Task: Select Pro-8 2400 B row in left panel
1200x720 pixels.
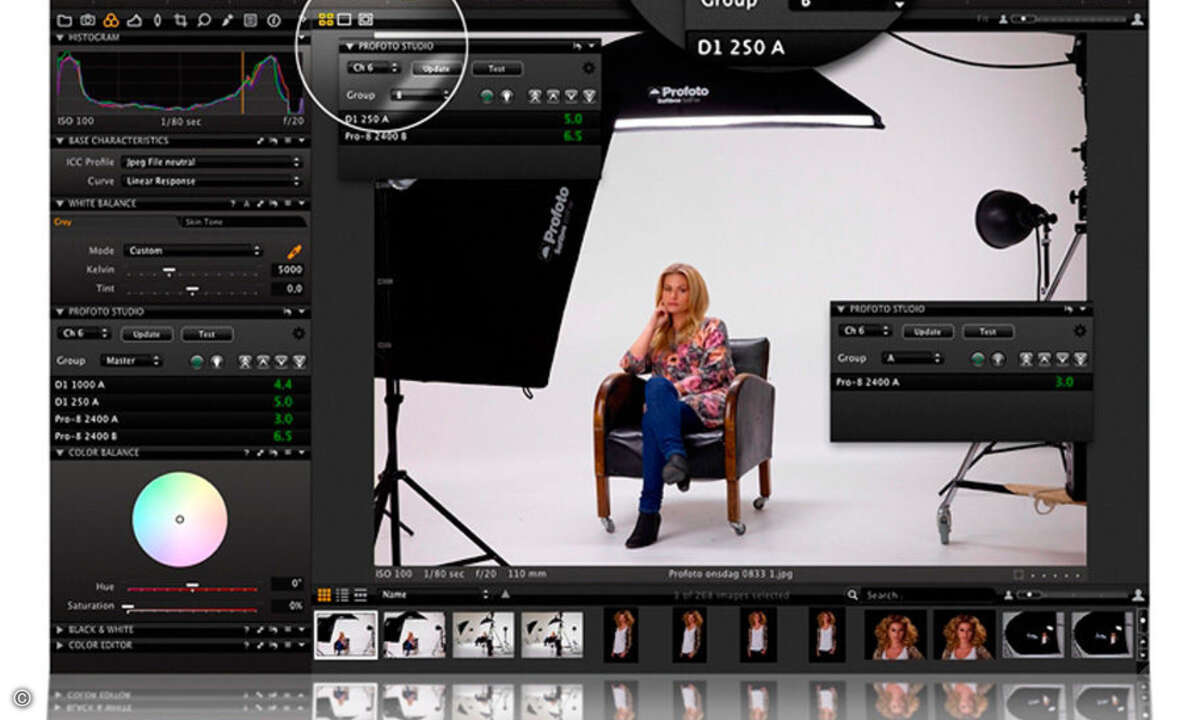Action: click(x=179, y=437)
